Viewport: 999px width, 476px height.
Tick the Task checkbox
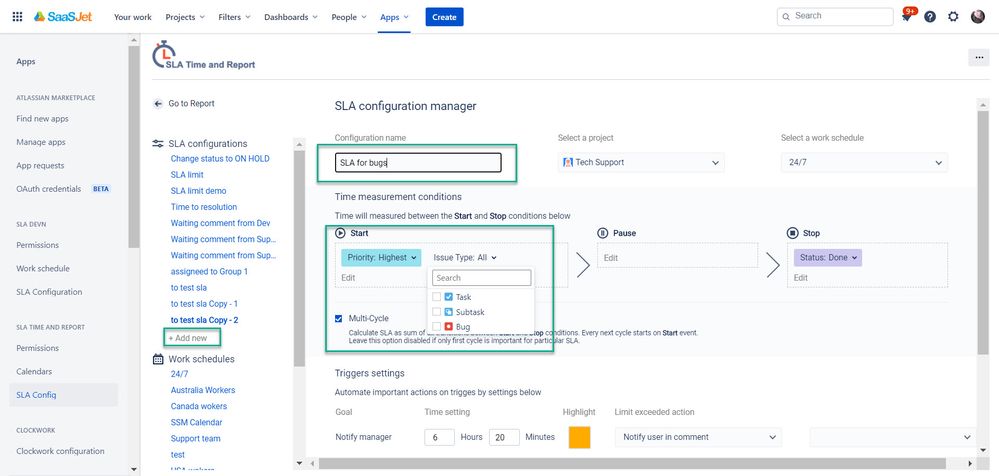pyautogui.click(x=436, y=297)
